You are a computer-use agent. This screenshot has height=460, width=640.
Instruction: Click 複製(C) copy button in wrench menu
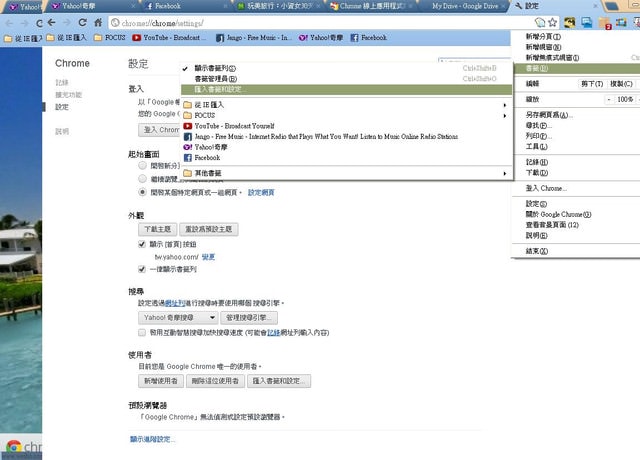(x=621, y=84)
